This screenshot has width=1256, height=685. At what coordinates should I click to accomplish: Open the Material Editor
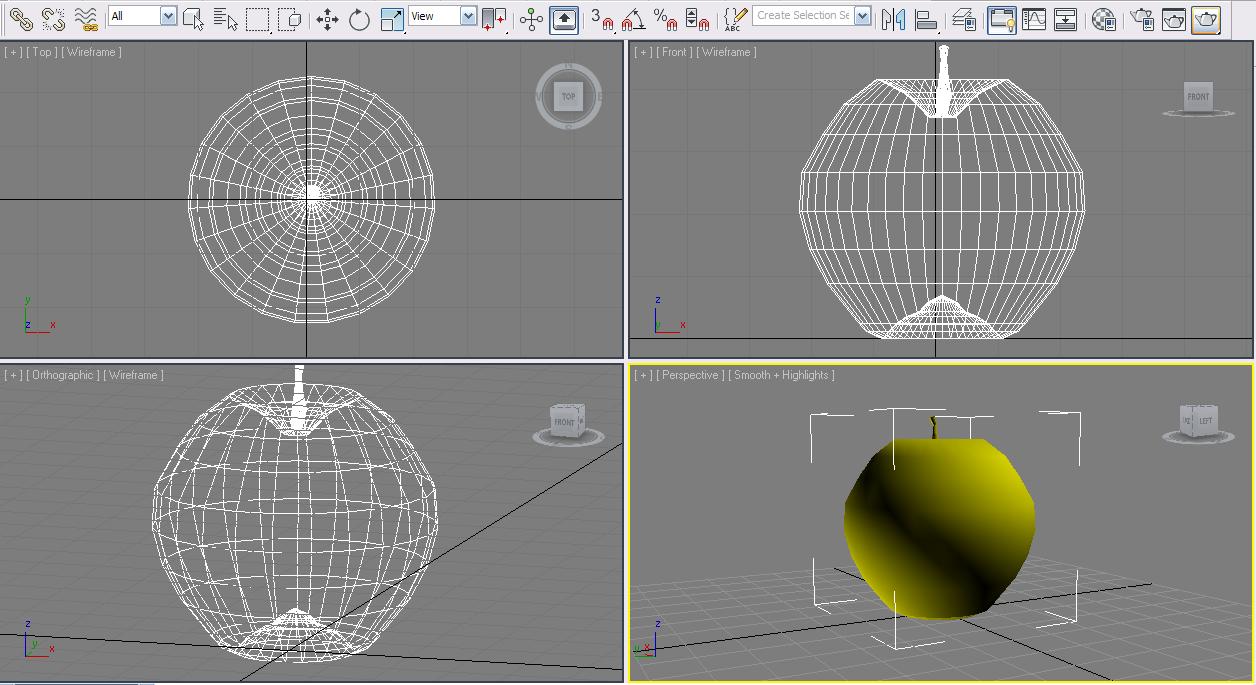tap(1103, 19)
